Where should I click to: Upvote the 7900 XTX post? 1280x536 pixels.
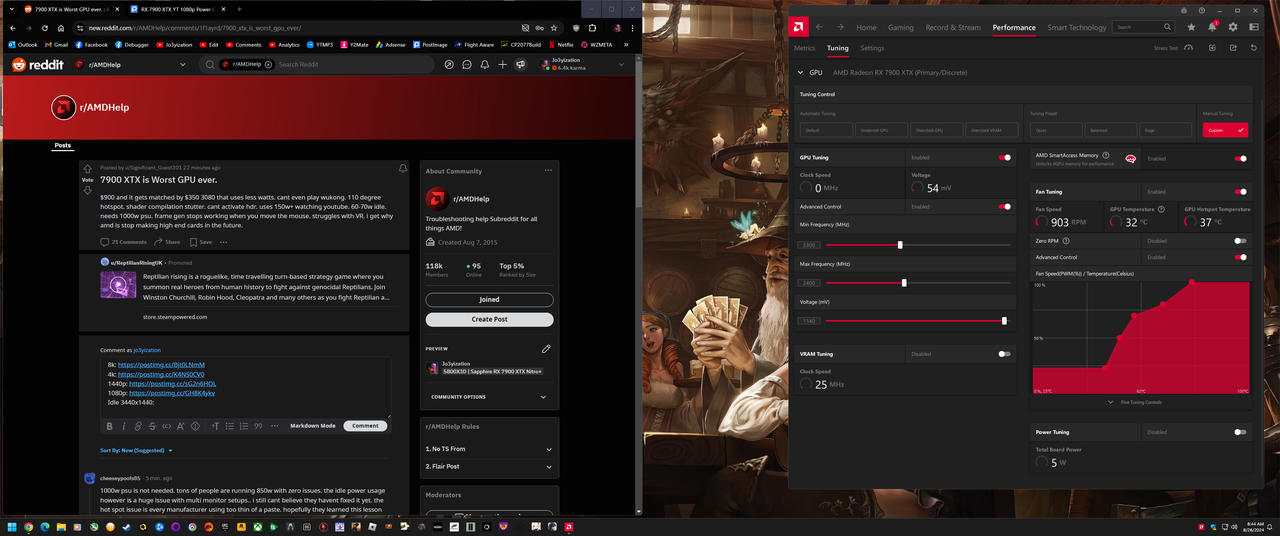click(x=87, y=169)
